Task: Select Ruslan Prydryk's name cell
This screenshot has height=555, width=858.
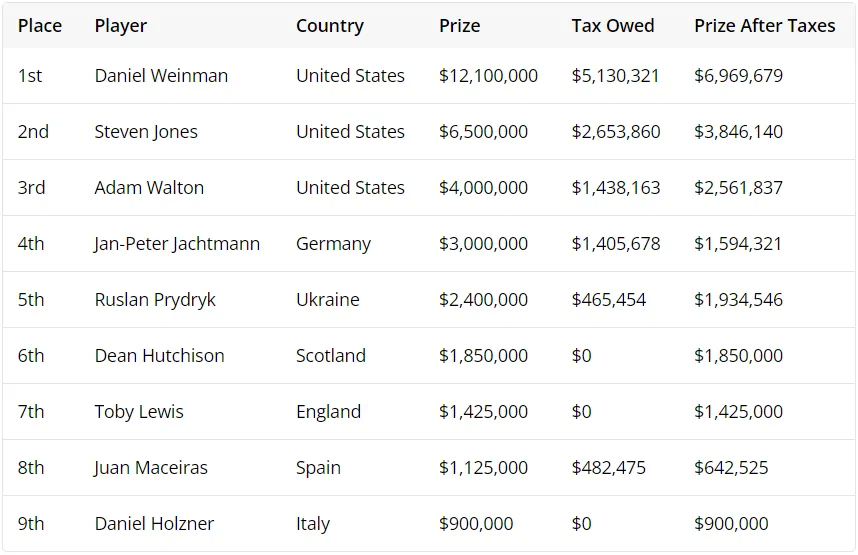Action: 155,300
